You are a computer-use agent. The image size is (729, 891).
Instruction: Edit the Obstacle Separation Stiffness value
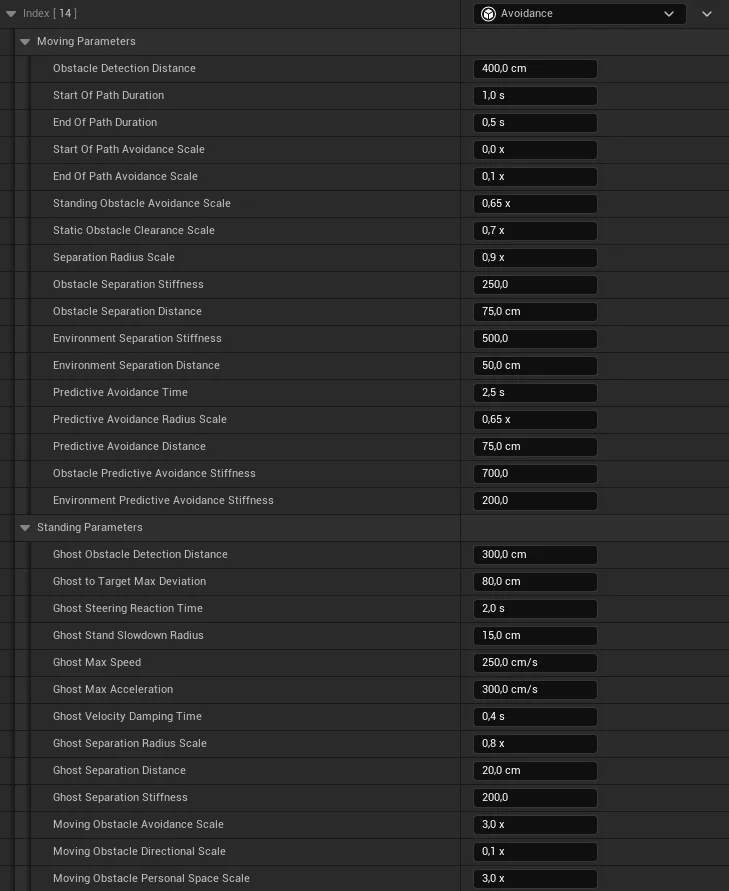point(534,285)
